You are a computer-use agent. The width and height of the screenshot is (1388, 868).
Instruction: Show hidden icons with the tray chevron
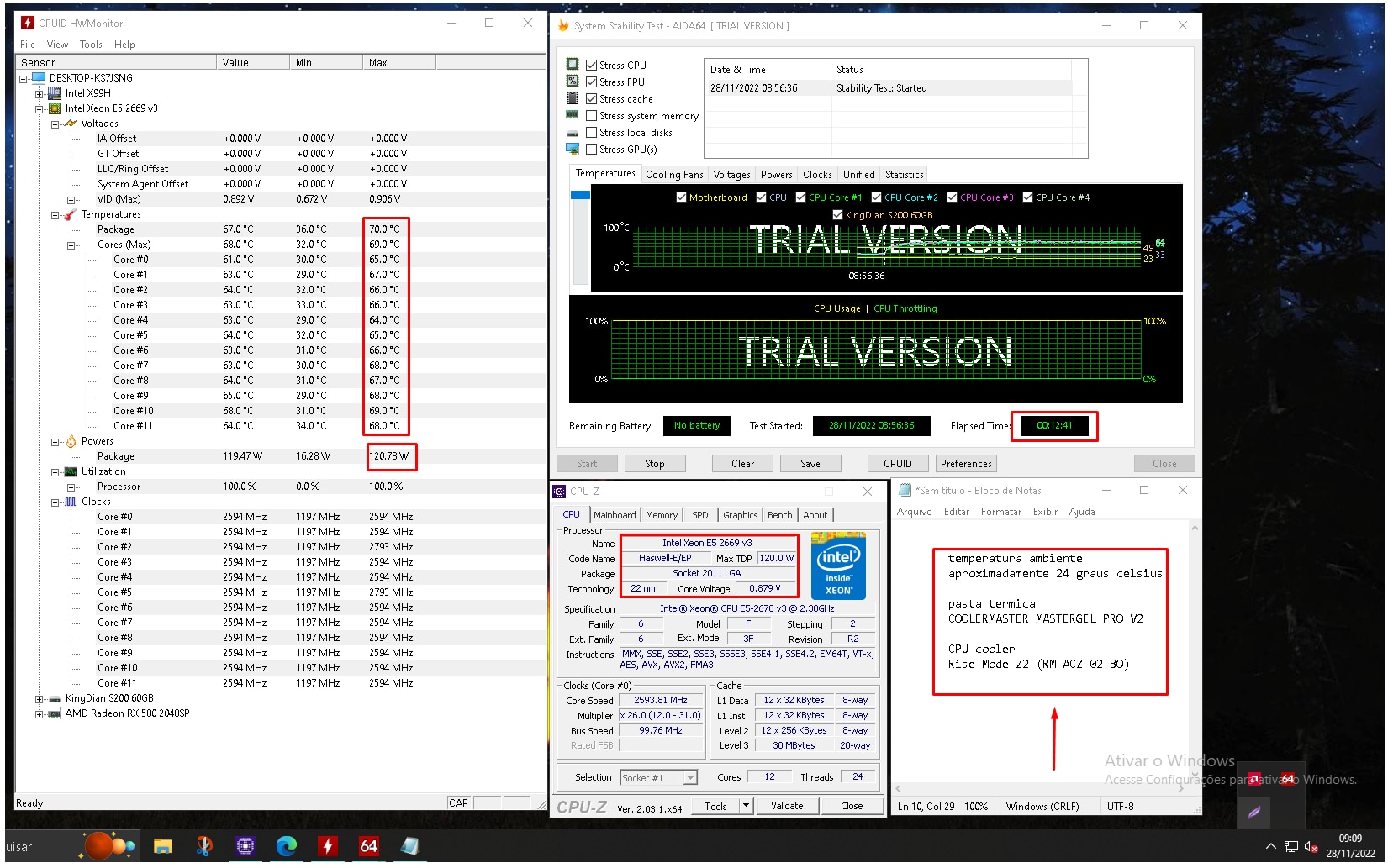pos(1270,846)
